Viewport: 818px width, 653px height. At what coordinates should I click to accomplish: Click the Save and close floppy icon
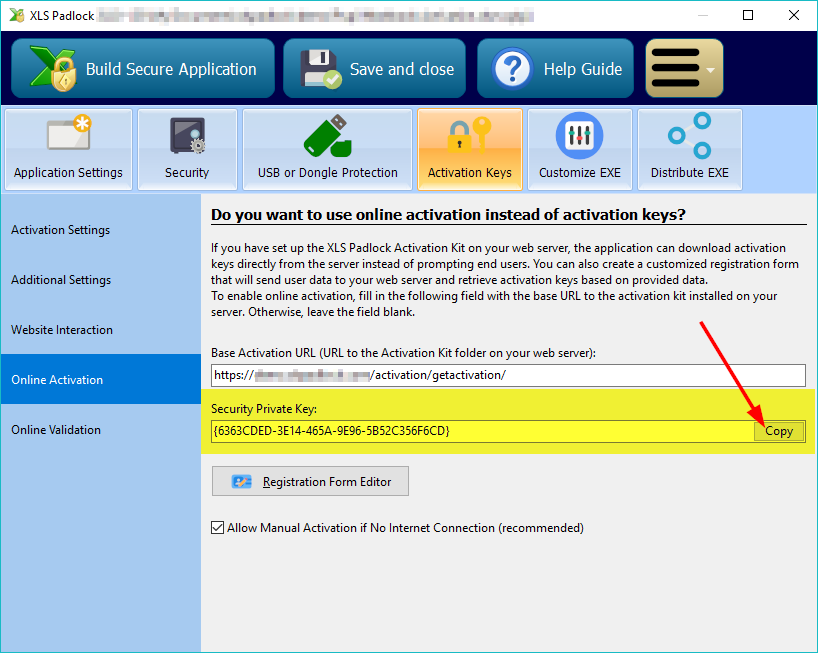[x=320, y=69]
